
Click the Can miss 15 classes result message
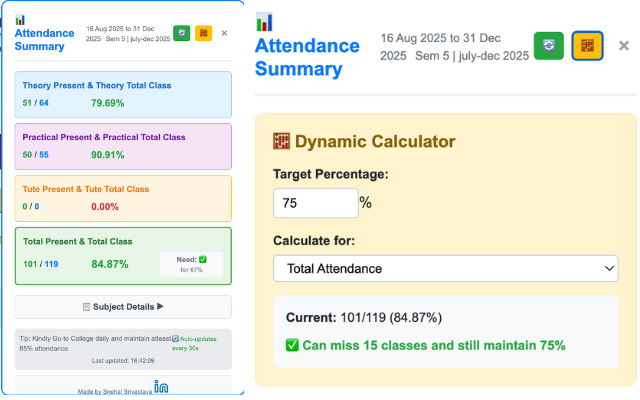[x=434, y=346]
